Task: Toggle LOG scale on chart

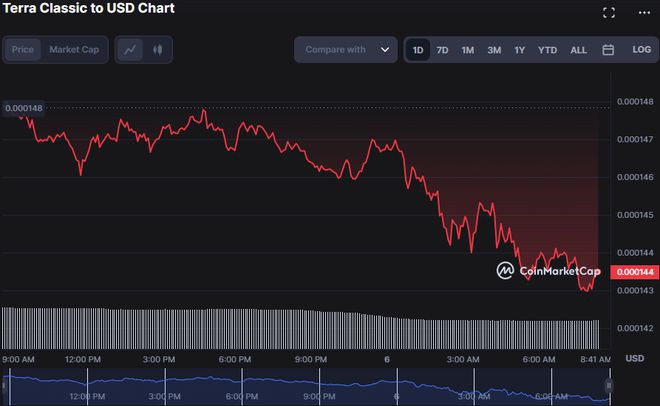Action: click(641, 50)
